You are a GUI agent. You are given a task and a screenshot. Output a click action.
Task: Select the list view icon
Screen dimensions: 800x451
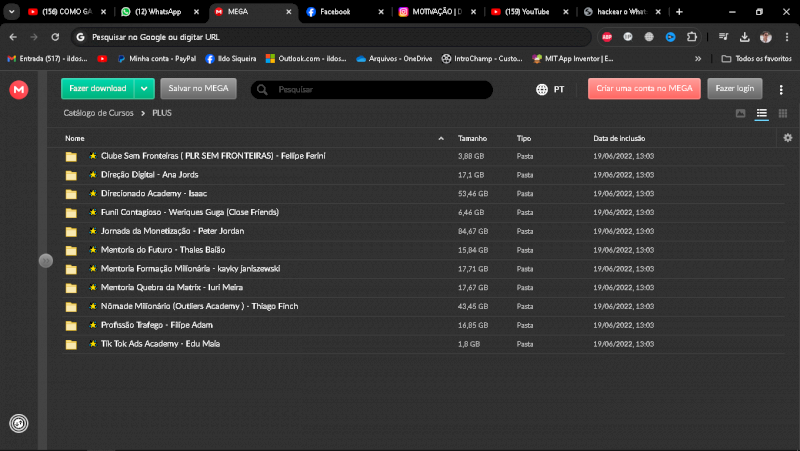click(x=762, y=114)
